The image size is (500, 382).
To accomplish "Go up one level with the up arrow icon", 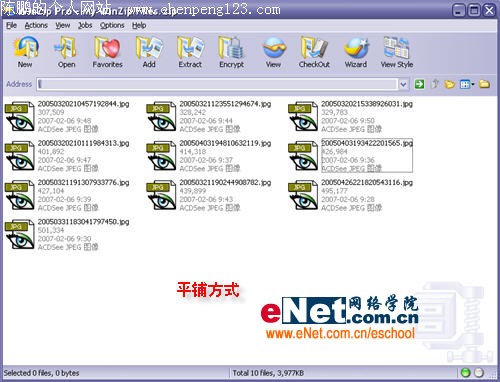I will click(x=435, y=84).
